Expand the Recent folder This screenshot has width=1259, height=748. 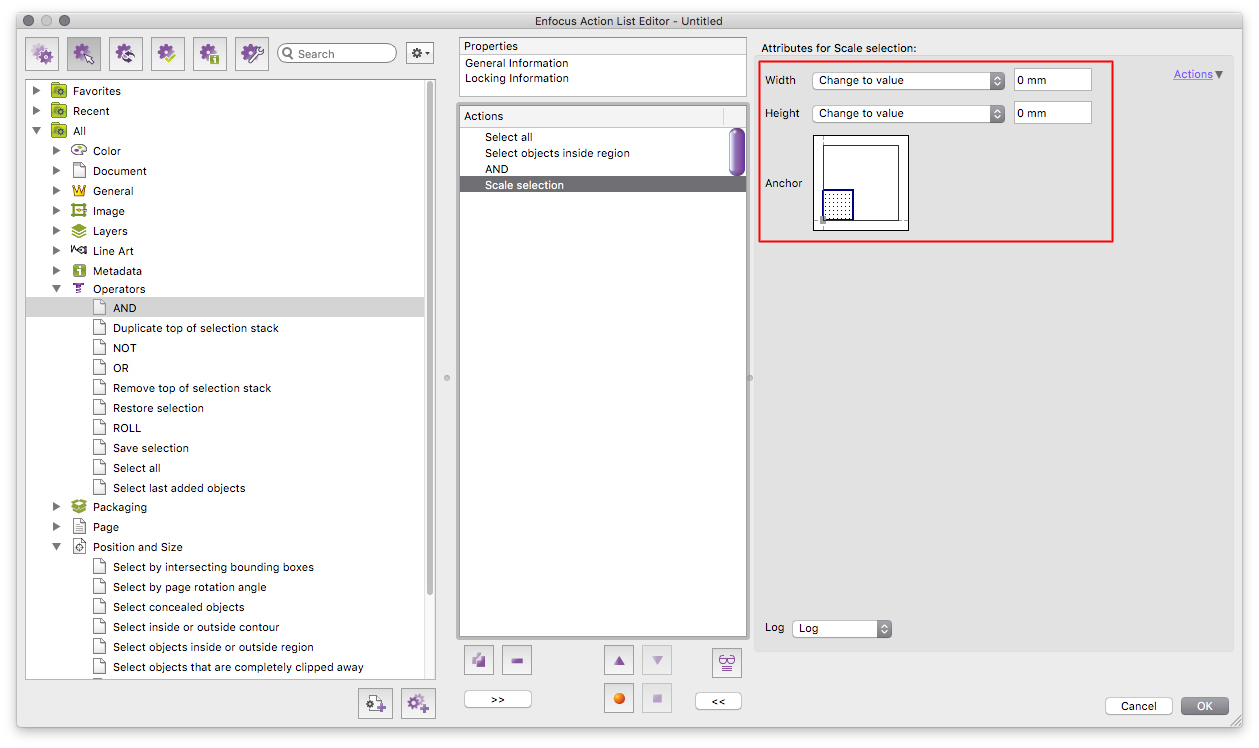coord(37,111)
